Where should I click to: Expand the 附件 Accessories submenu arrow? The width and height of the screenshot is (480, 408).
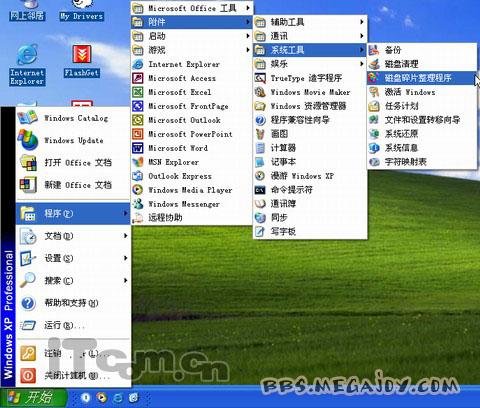[x=248, y=22]
